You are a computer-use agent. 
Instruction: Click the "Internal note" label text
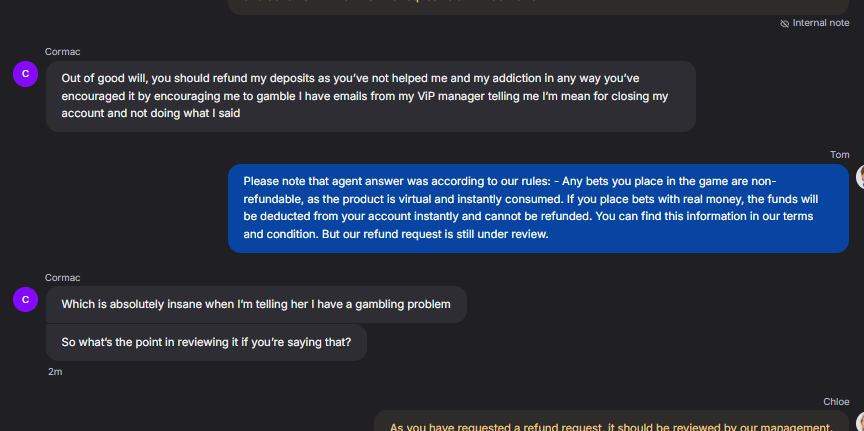click(x=821, y=23)
